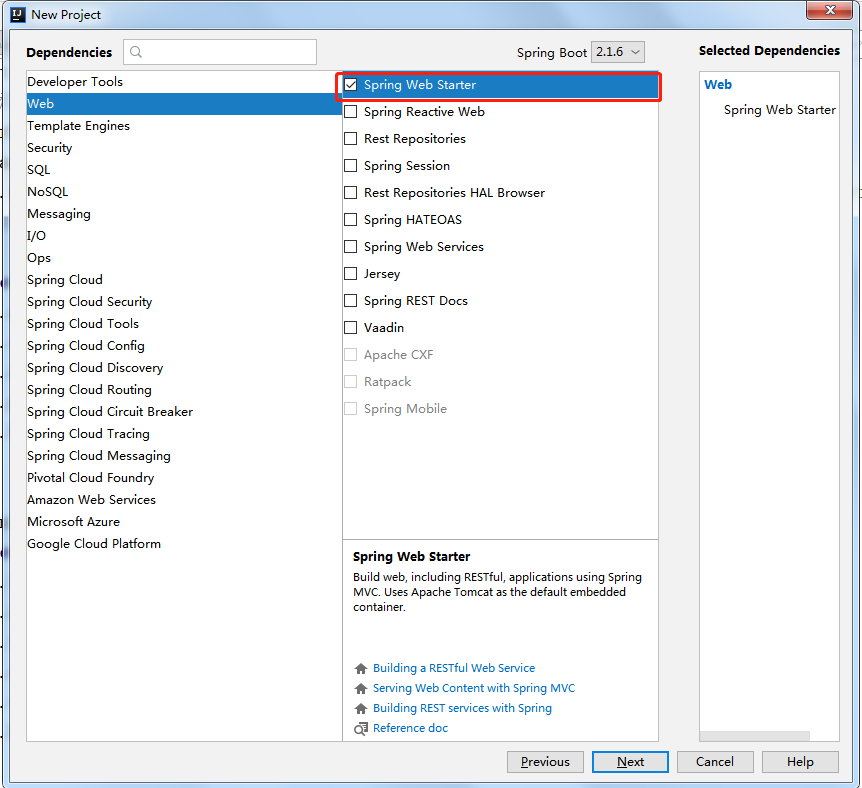Select the Spring Cloud category

pyautogui.click(x=184, y=279)
